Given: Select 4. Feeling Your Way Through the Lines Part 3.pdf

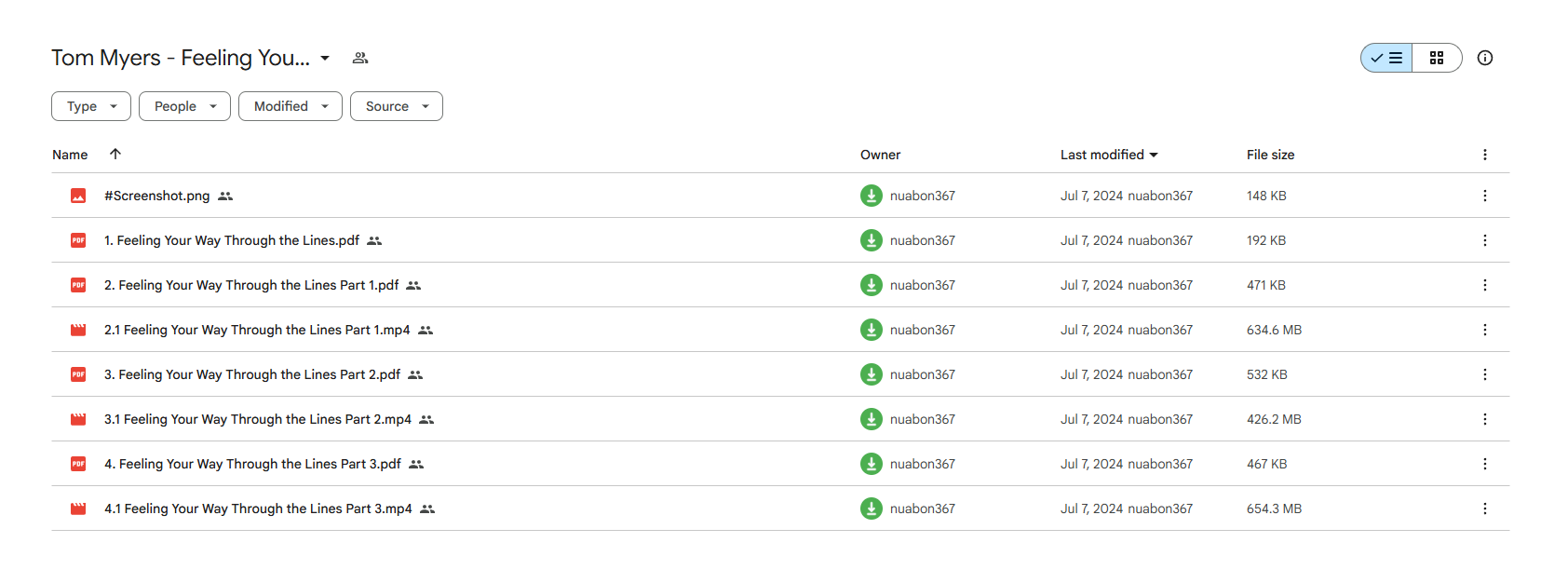Looking at the screenshot, I should [x=252, y=464].
